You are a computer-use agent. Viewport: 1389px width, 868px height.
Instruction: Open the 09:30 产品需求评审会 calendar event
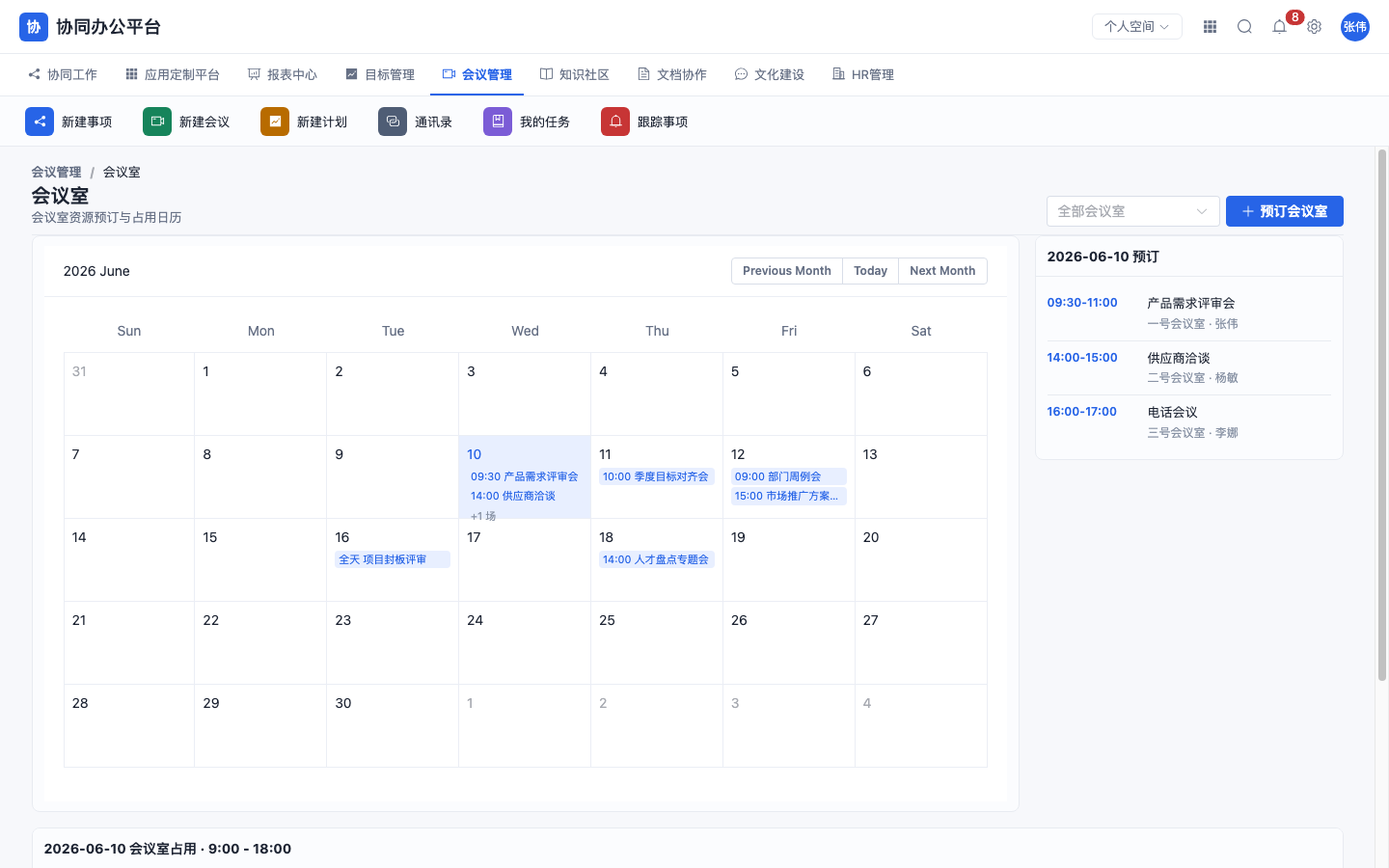click(525, 476)
